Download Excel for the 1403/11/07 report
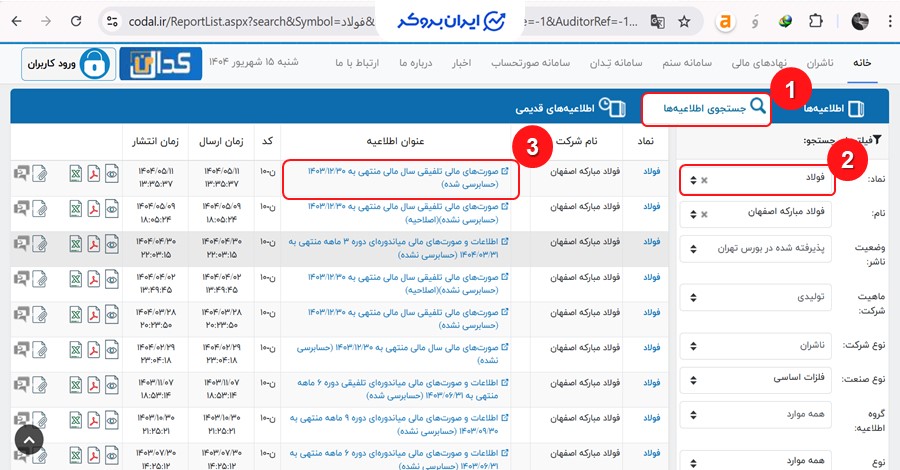 tap(76, 385)
